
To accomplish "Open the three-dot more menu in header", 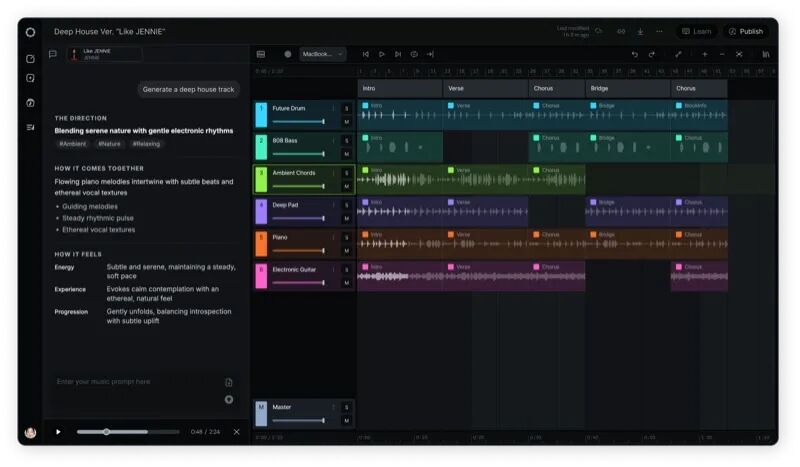I will pos(659,31).
